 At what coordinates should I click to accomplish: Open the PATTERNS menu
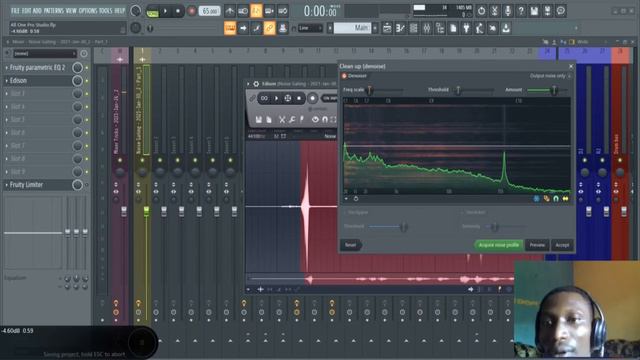point(54,11)
